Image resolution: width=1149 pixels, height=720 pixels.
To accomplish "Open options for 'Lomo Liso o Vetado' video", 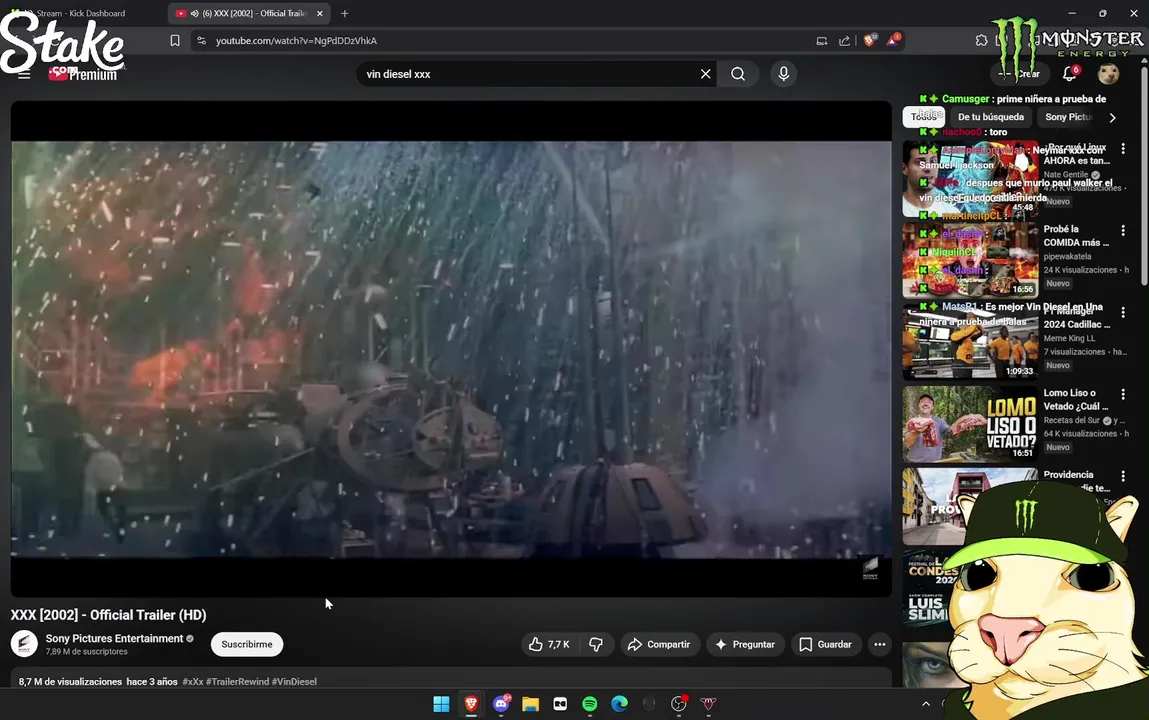I will tap(1123, 395).
